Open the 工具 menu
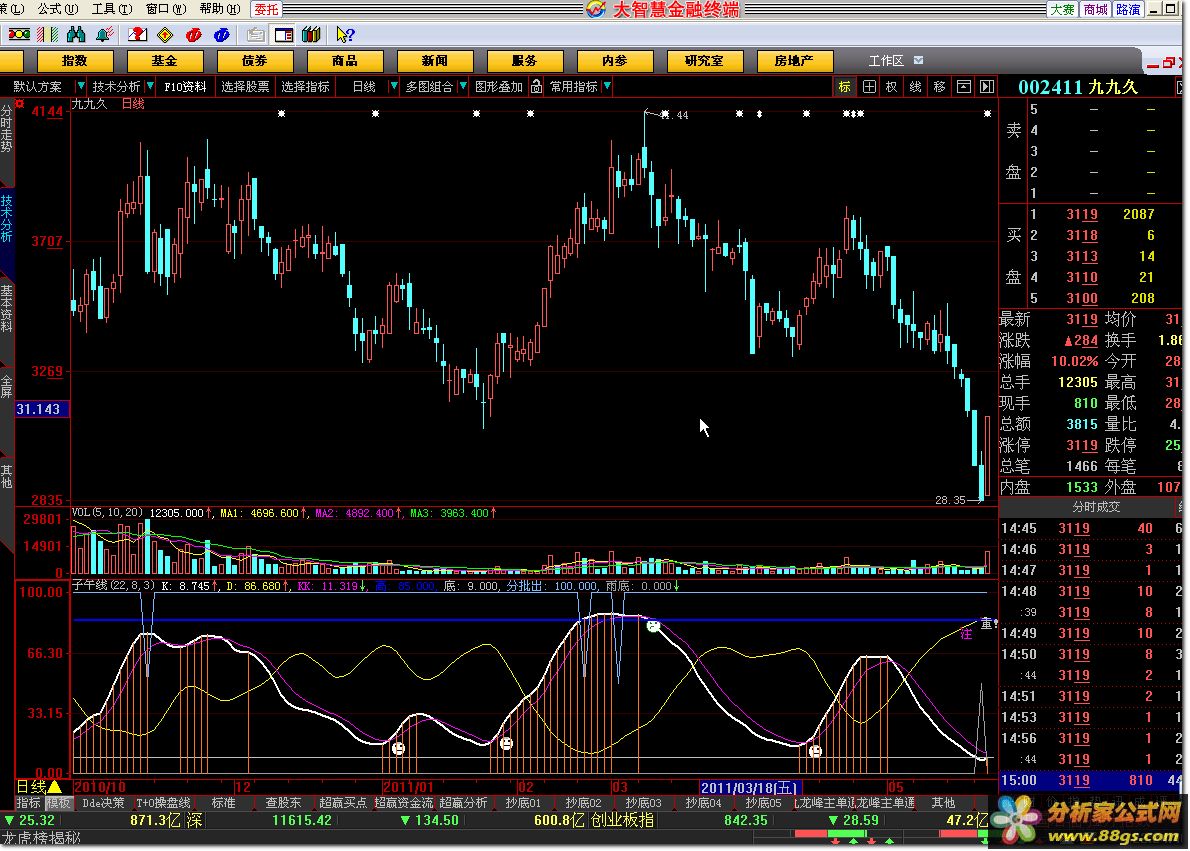Viewport: 1190px width, 851px height. (112, 9)
